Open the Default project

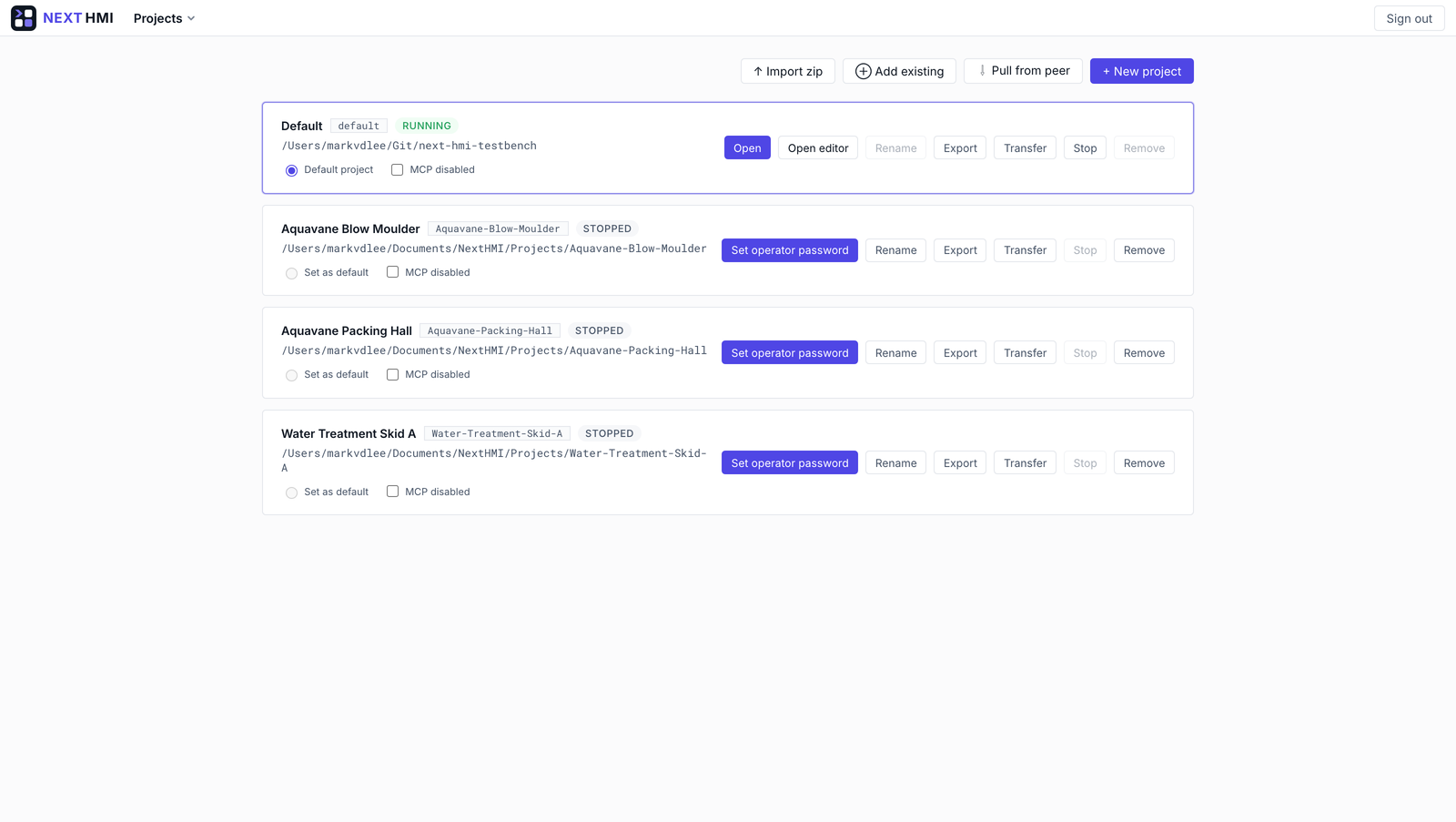click(747, 147)
